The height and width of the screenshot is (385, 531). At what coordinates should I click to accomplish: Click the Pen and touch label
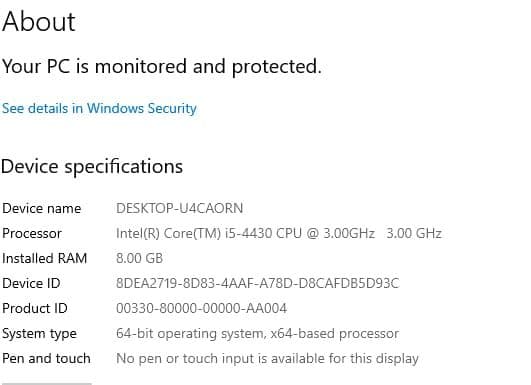click(46, 358)
